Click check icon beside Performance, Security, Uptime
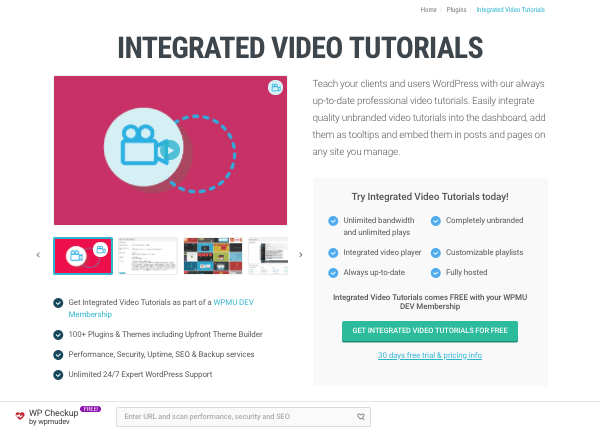Image resolution: width=600 pixels, height=432 pixels. point(58,355)
